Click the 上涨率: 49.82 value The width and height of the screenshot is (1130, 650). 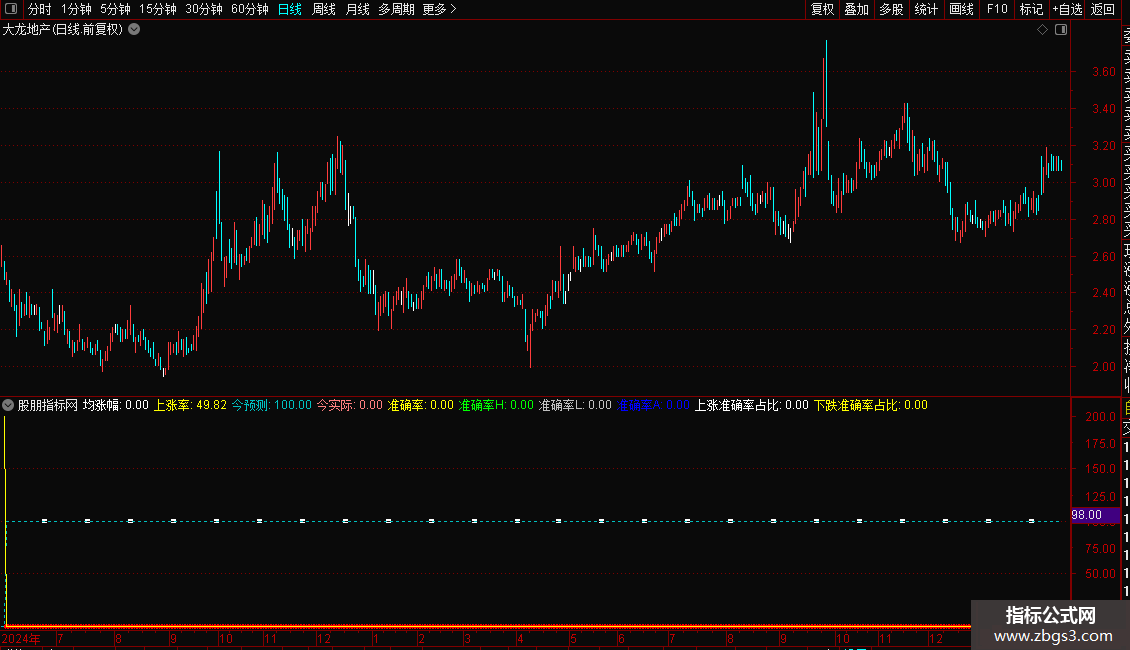pos(190,405)
